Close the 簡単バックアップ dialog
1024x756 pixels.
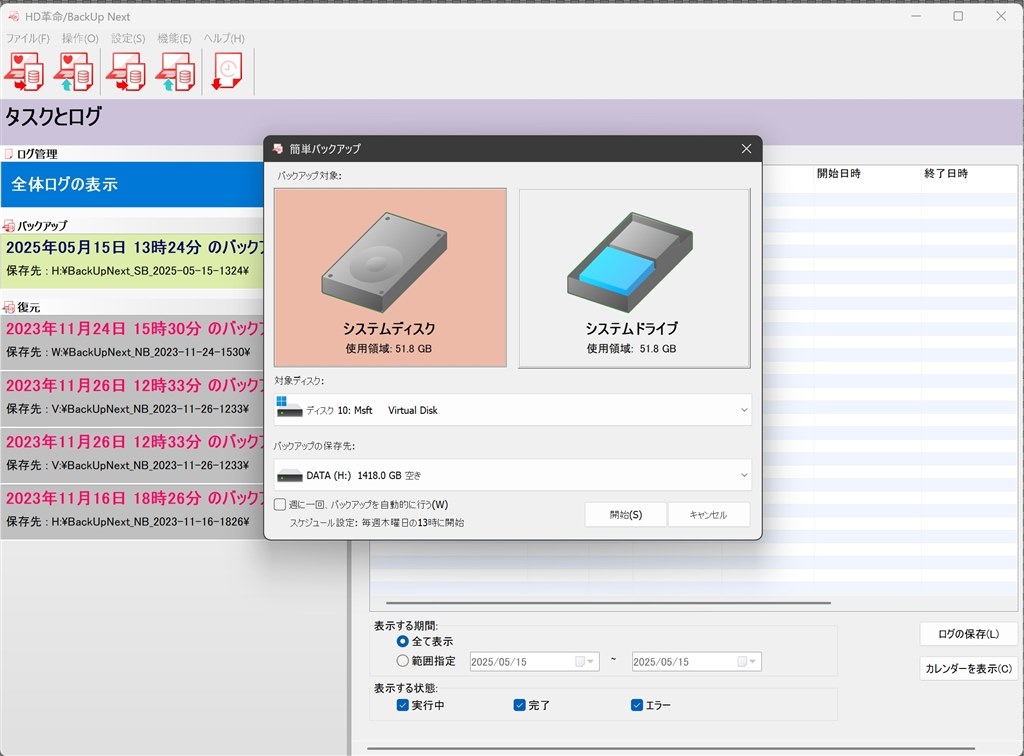[746, 149]
